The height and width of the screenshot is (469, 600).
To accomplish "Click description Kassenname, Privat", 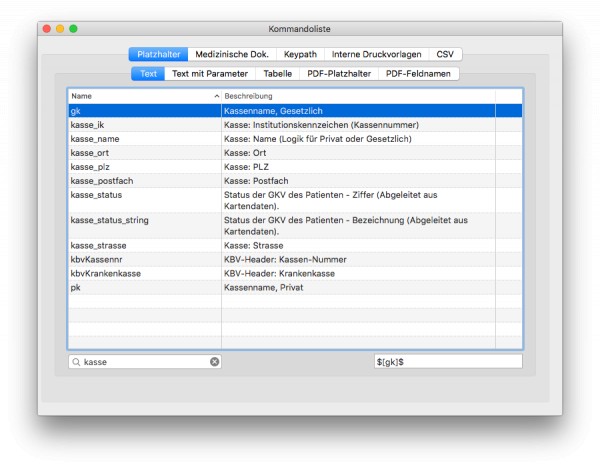I will click(264, 287).
